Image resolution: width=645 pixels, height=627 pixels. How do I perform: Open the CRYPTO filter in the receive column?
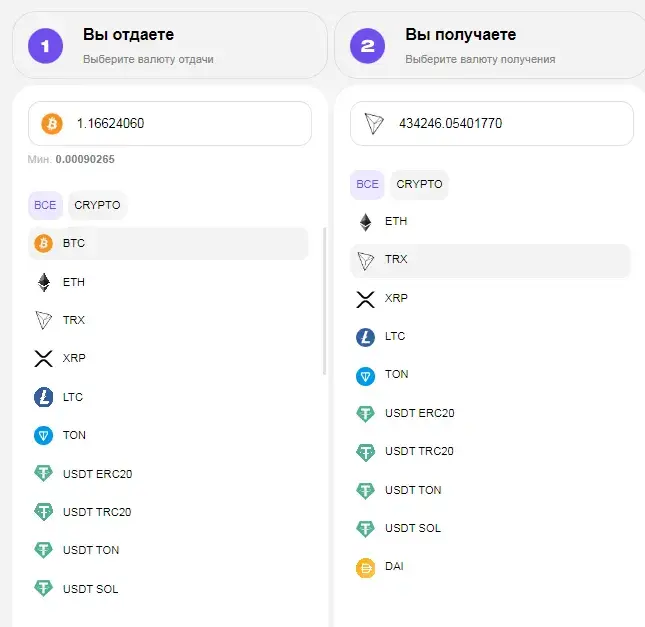coord(419,184)
